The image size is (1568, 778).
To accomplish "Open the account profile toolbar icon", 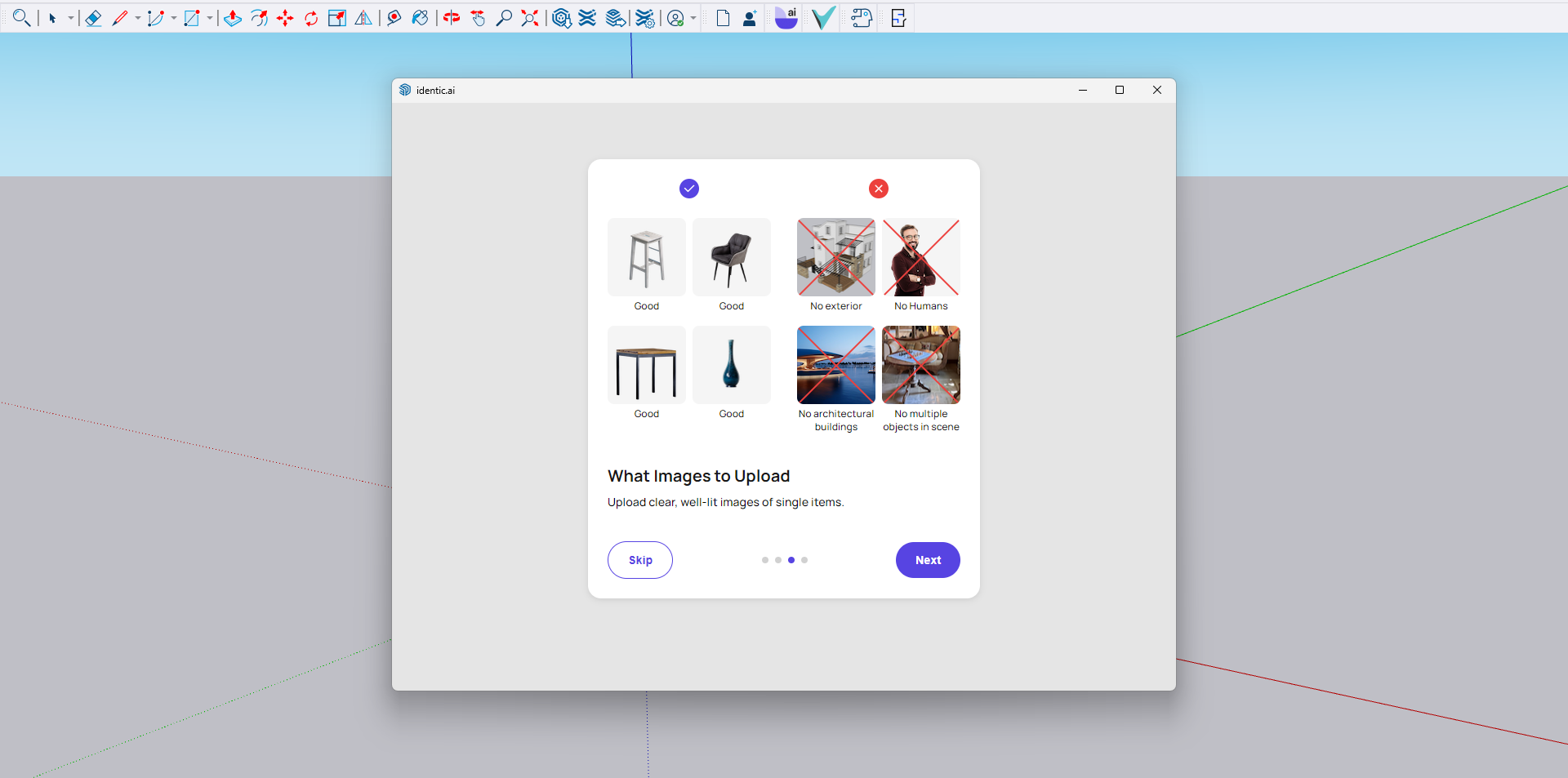I will pos(675,18).
